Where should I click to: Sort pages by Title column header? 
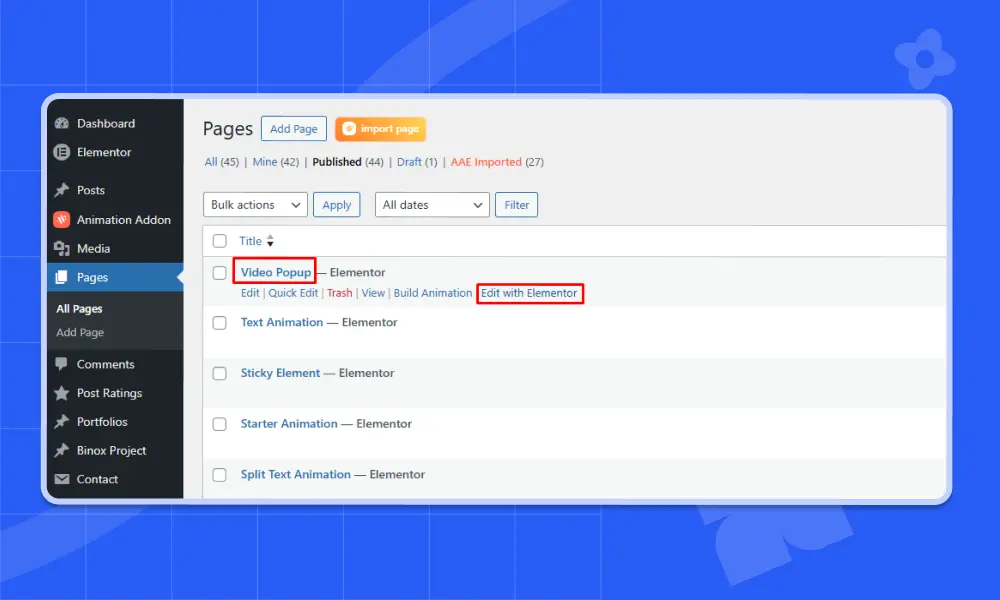[251, 241]
